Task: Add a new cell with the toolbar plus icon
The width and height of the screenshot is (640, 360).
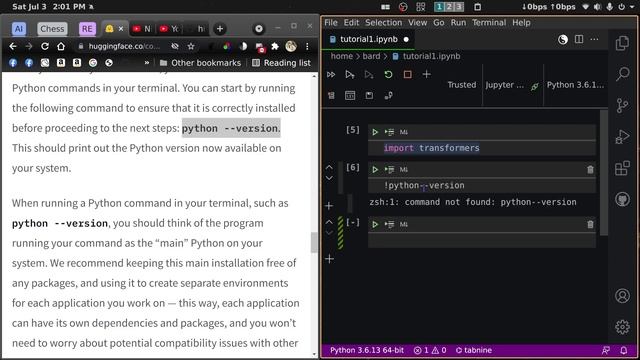Action: pyautogui.click(x=427, y=75)
